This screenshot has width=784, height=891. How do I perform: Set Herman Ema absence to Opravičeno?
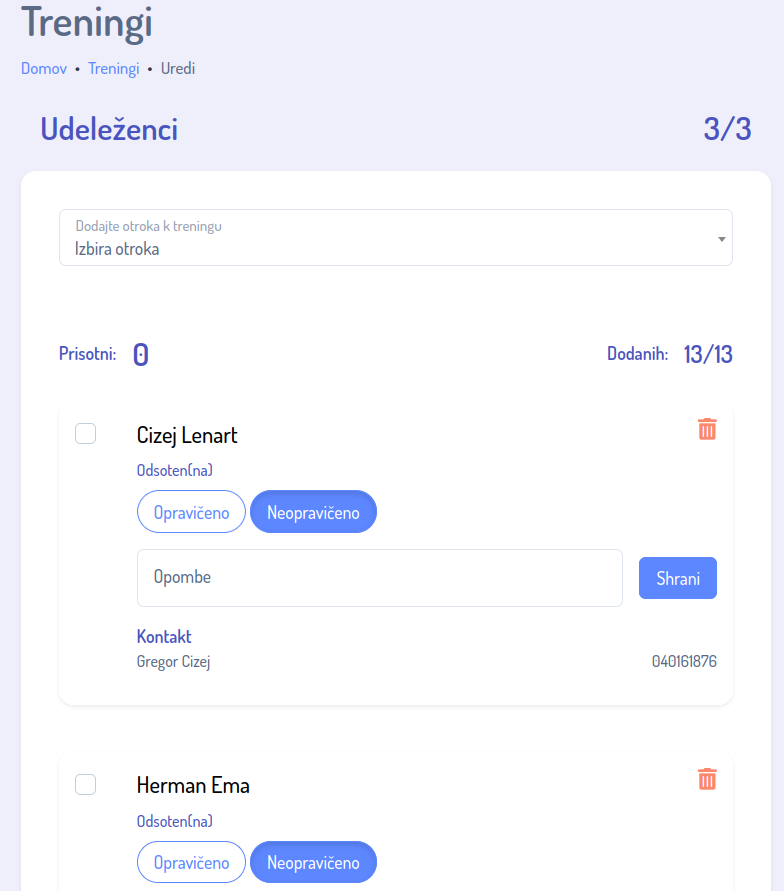(191, 863)
